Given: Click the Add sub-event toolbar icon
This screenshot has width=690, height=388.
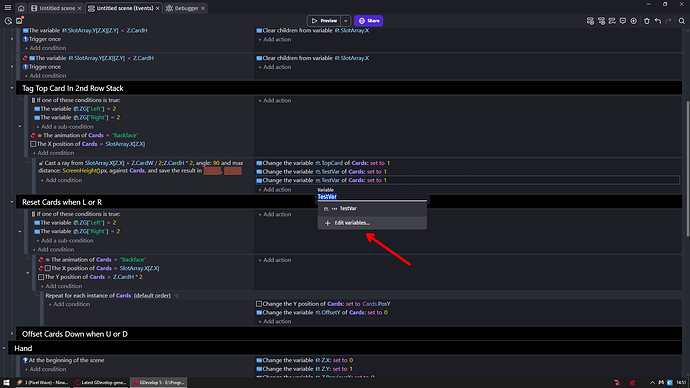Looking at the screenshot, I should (601, 21).
